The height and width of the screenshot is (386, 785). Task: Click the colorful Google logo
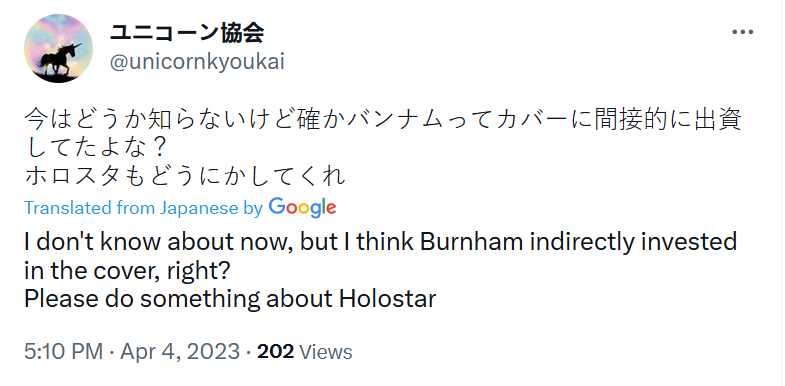tap(302, 208)
